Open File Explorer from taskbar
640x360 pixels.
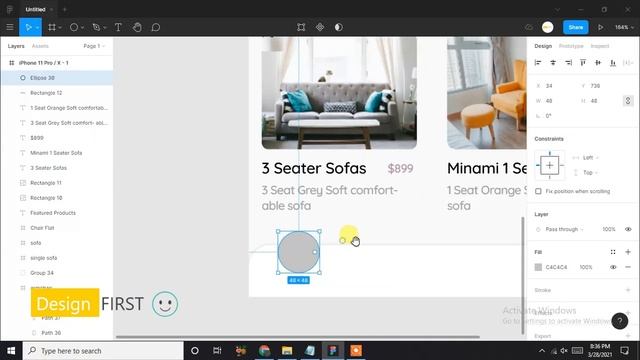(287, 351)
